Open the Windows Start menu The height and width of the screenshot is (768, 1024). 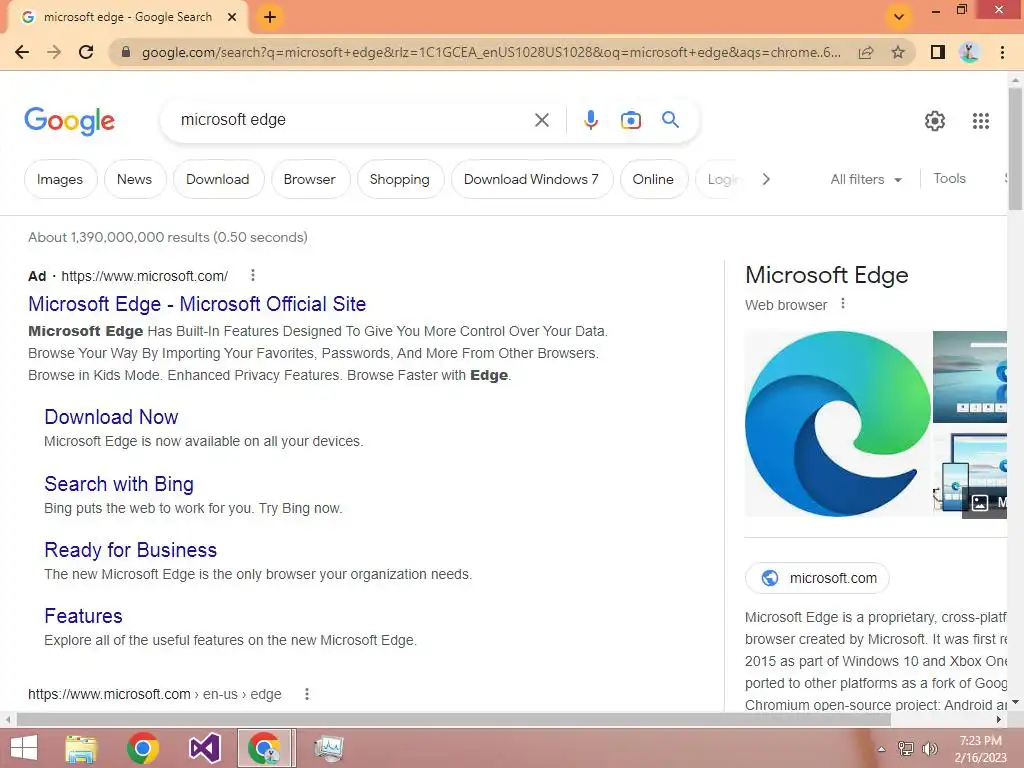(x=24, y=748)
